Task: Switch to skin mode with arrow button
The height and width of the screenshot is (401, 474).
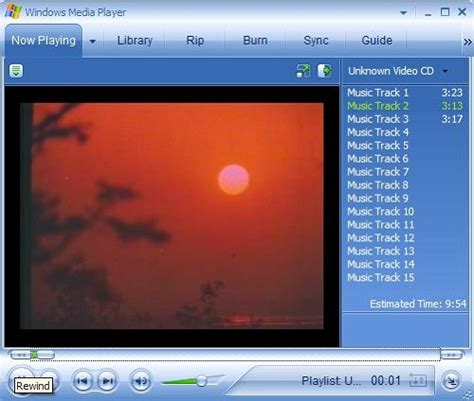Action: [x=451, y=381]
